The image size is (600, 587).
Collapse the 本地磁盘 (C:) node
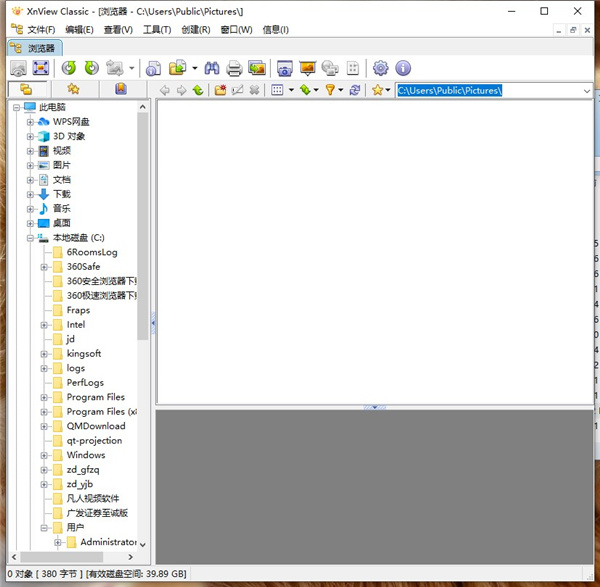[x=30, y=238]
